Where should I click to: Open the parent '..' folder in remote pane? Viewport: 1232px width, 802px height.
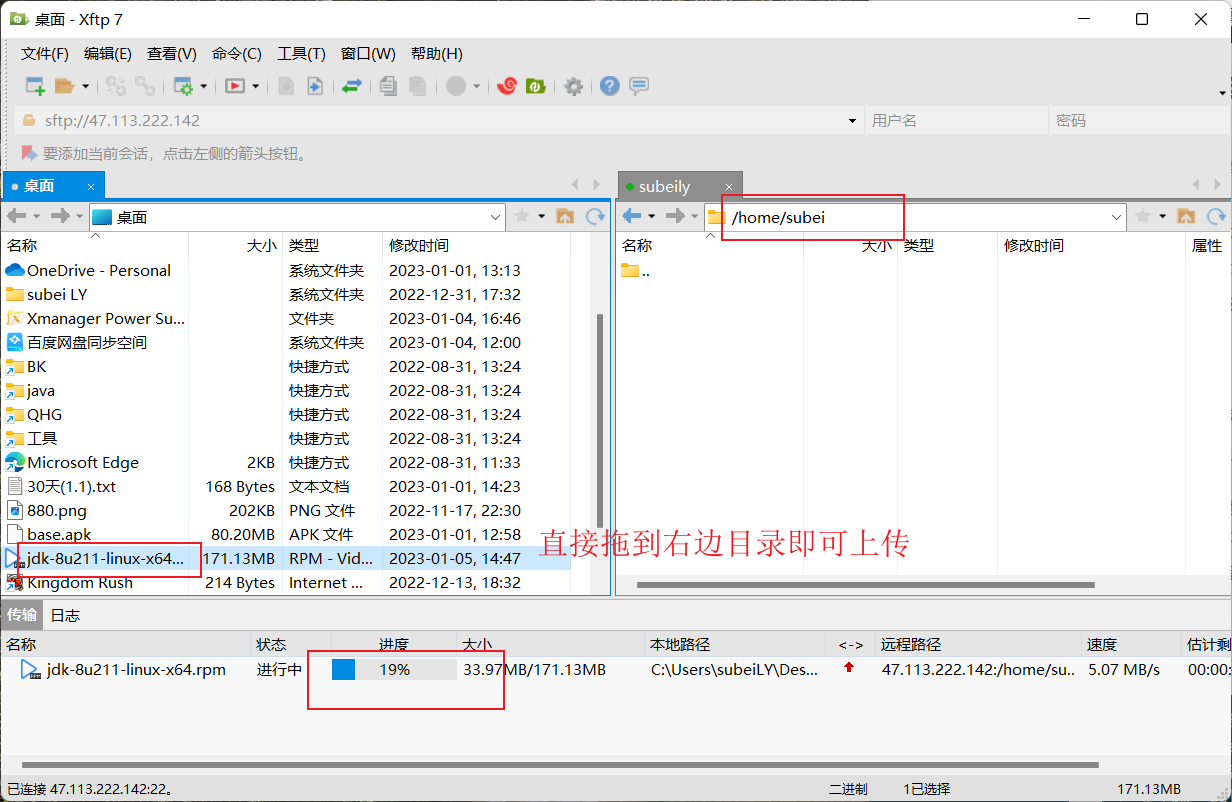(x=636, y=270)
